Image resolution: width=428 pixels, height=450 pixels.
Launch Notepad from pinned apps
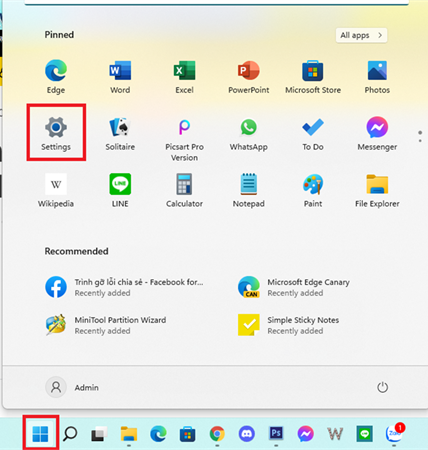tap(249, 190)
